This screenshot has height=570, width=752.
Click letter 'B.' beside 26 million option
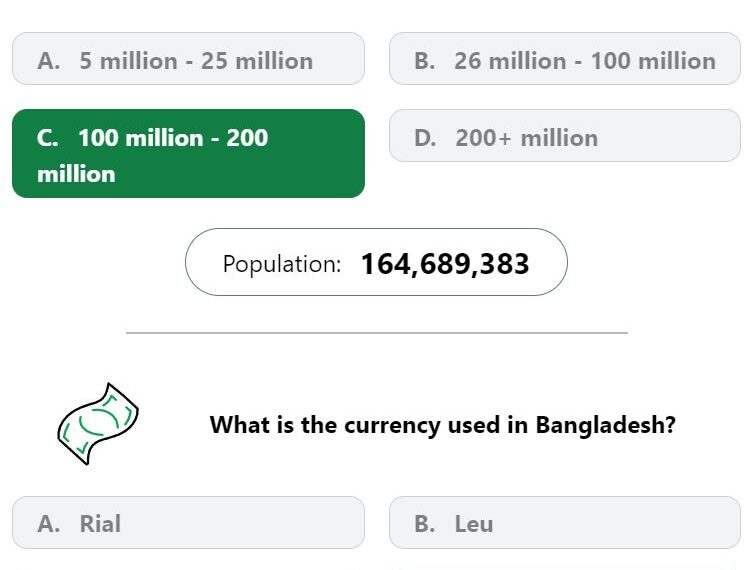click(x=425, y=61)
